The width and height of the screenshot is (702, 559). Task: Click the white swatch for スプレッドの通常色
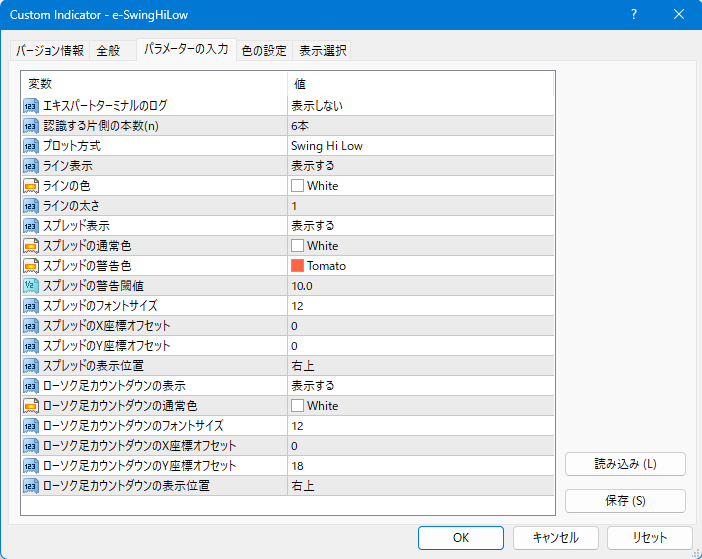click(x=297, y=246)
